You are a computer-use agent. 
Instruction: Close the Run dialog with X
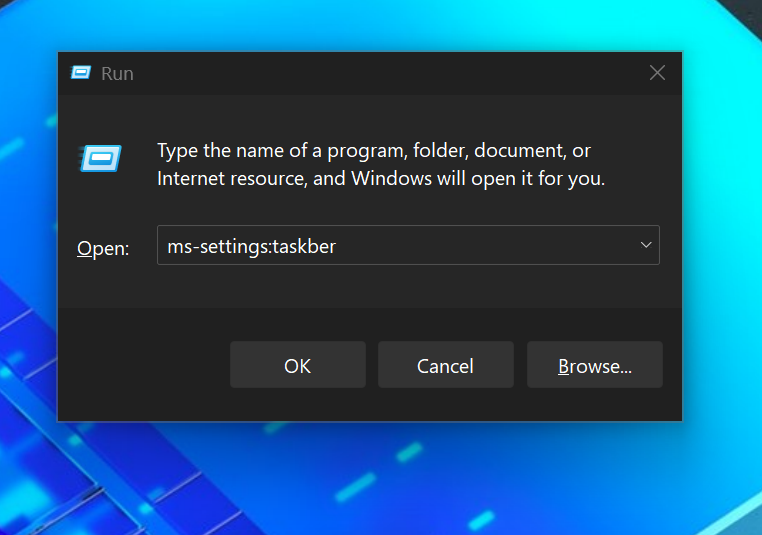click(657, 73)
